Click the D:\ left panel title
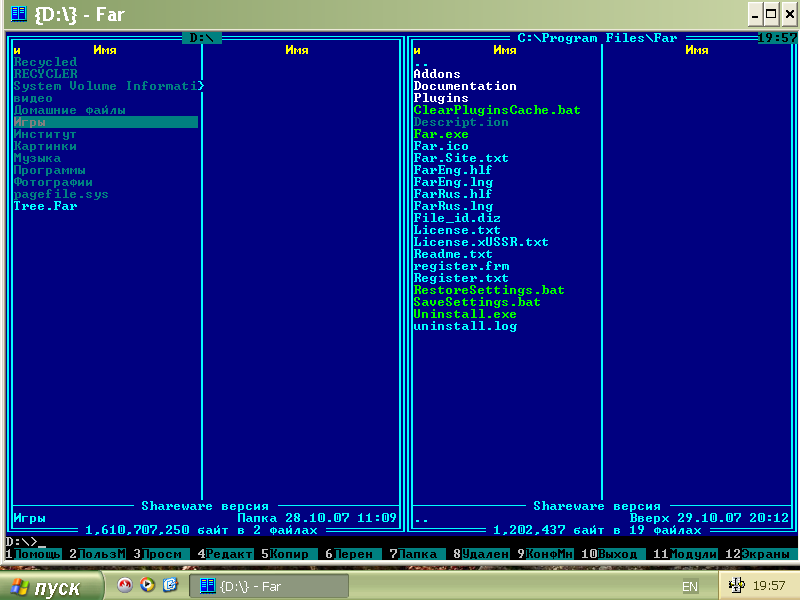Image resolution: width=800 pixels, height=600 pixels. 202,38
